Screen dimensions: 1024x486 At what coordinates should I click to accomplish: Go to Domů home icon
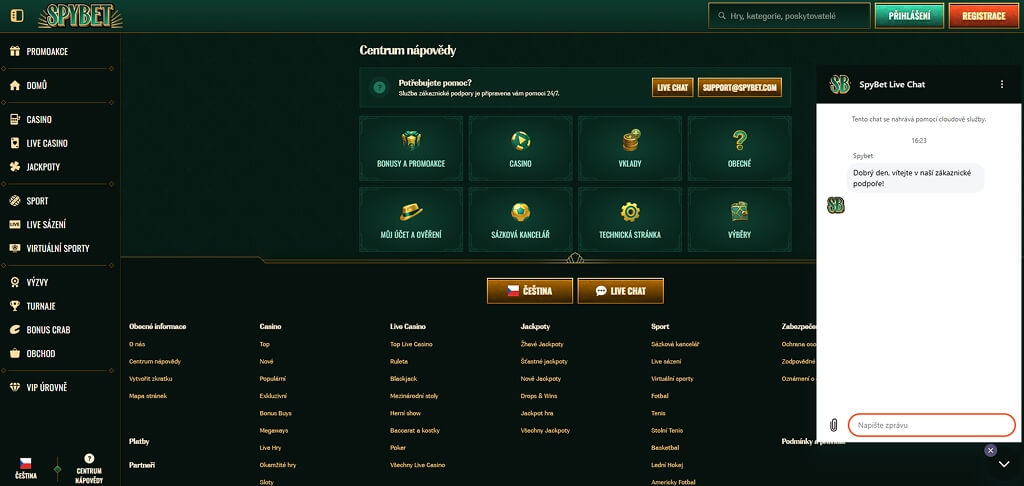[15, 86]
